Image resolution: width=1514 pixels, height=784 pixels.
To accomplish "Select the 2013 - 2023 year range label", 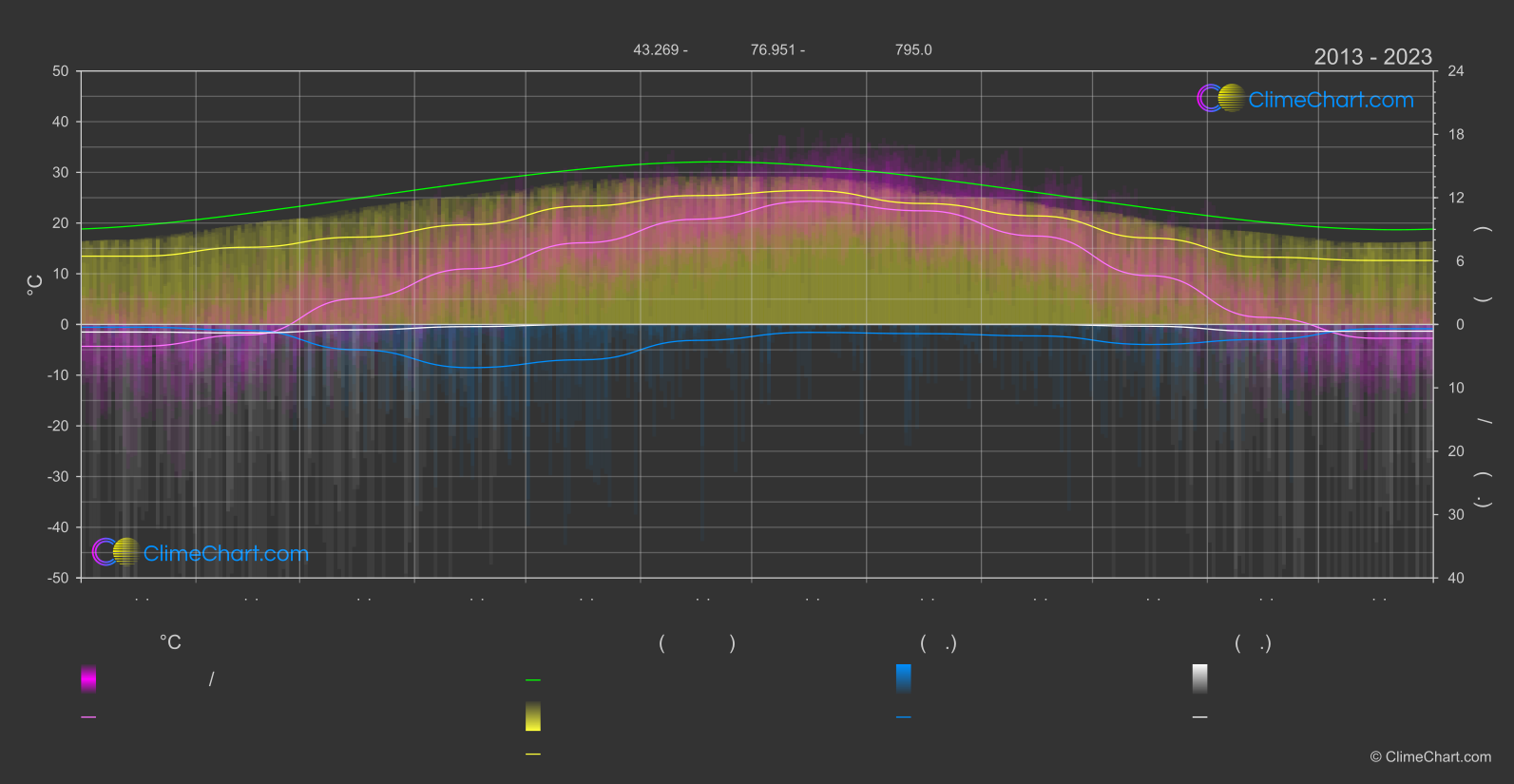I will [1372, 57].
